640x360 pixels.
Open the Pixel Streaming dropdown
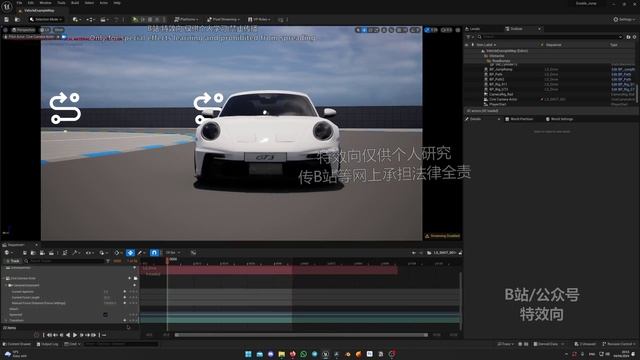click(223, 19)
